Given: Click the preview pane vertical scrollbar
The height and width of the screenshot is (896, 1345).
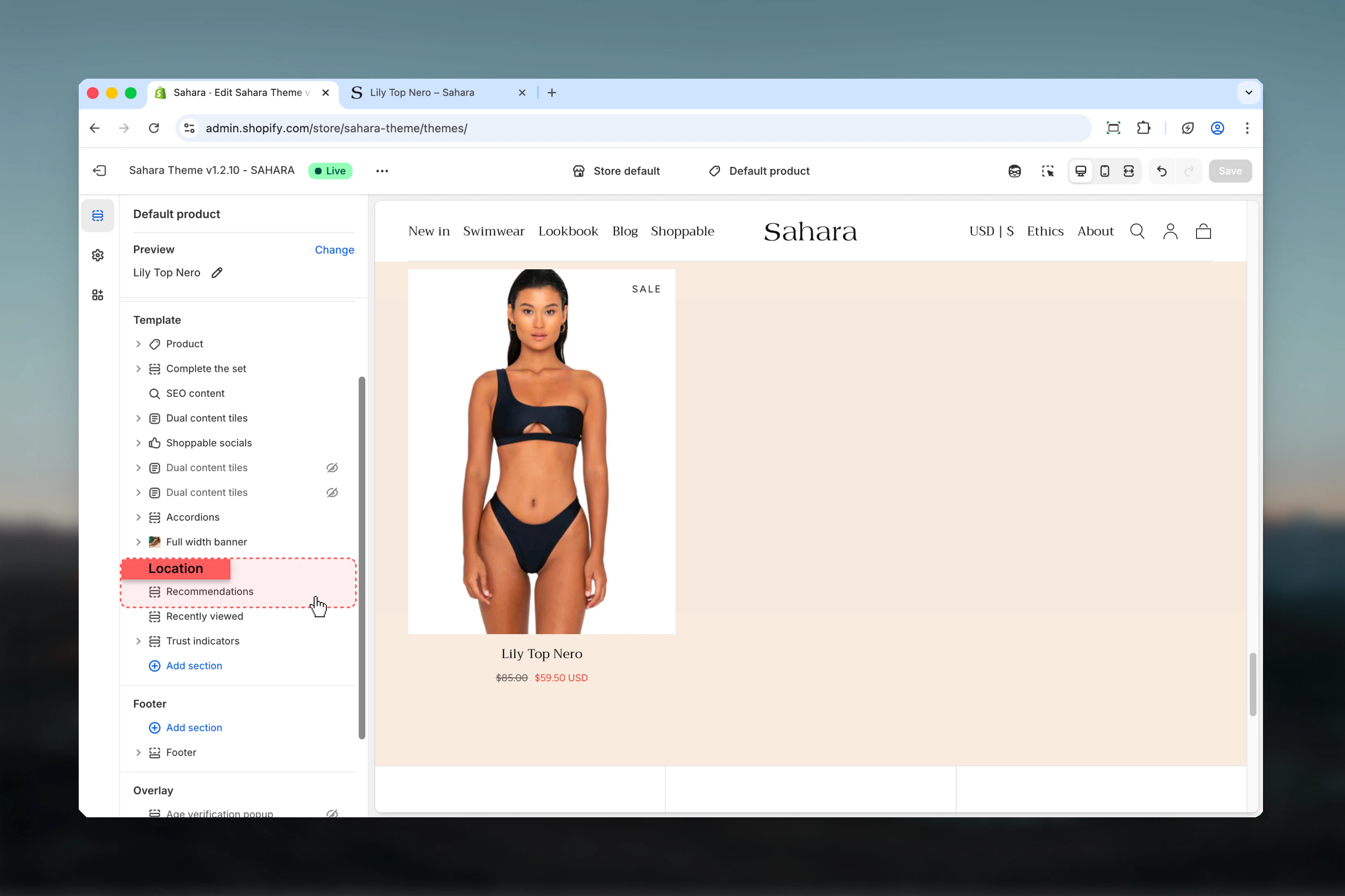Looking at the screenshot, I should pos(1252,685).
